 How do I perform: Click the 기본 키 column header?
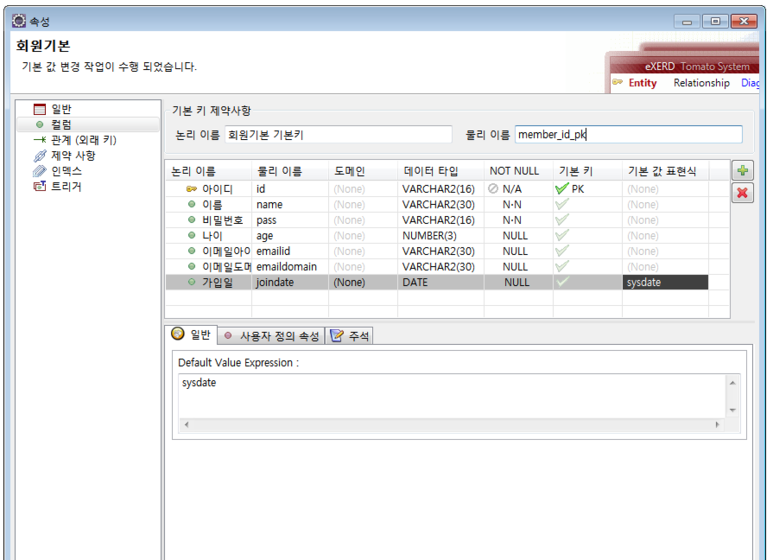[x=588, y=171]
